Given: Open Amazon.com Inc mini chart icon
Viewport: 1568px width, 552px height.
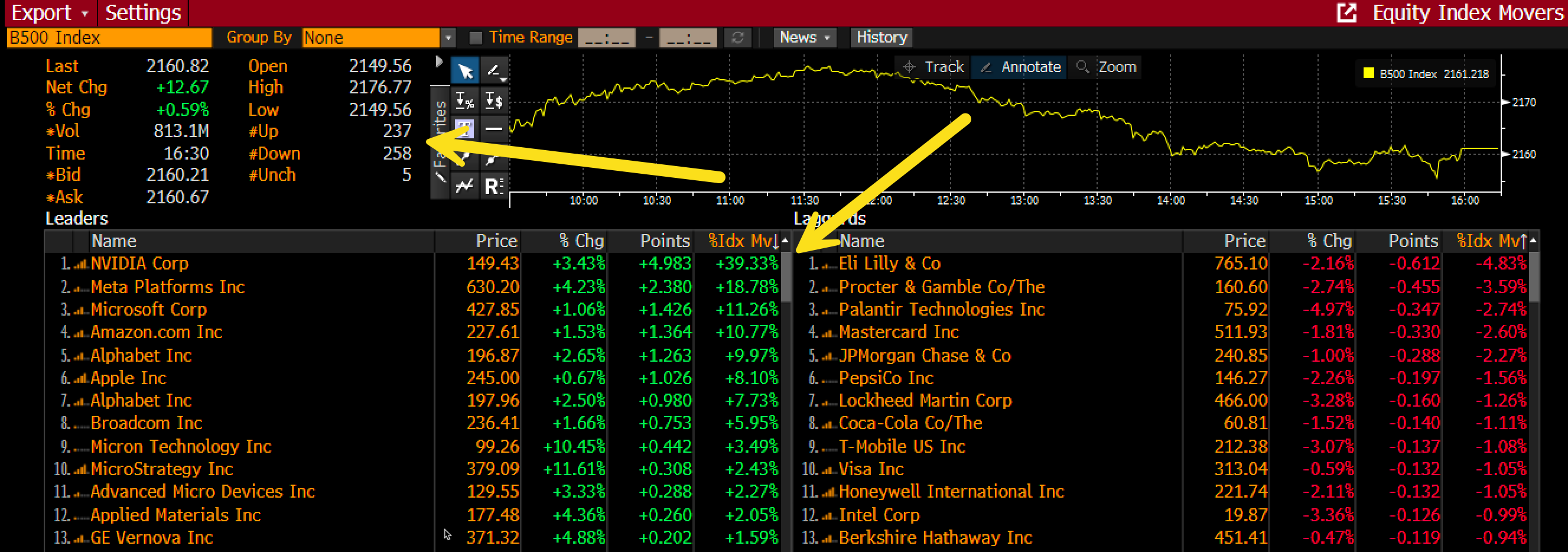Looking at the screenshot, I should (x=80, y=333).
